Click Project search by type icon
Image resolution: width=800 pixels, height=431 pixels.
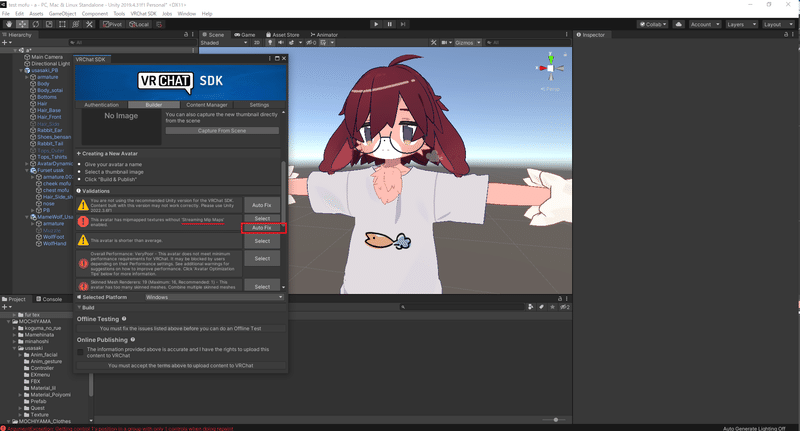point(531,307)
